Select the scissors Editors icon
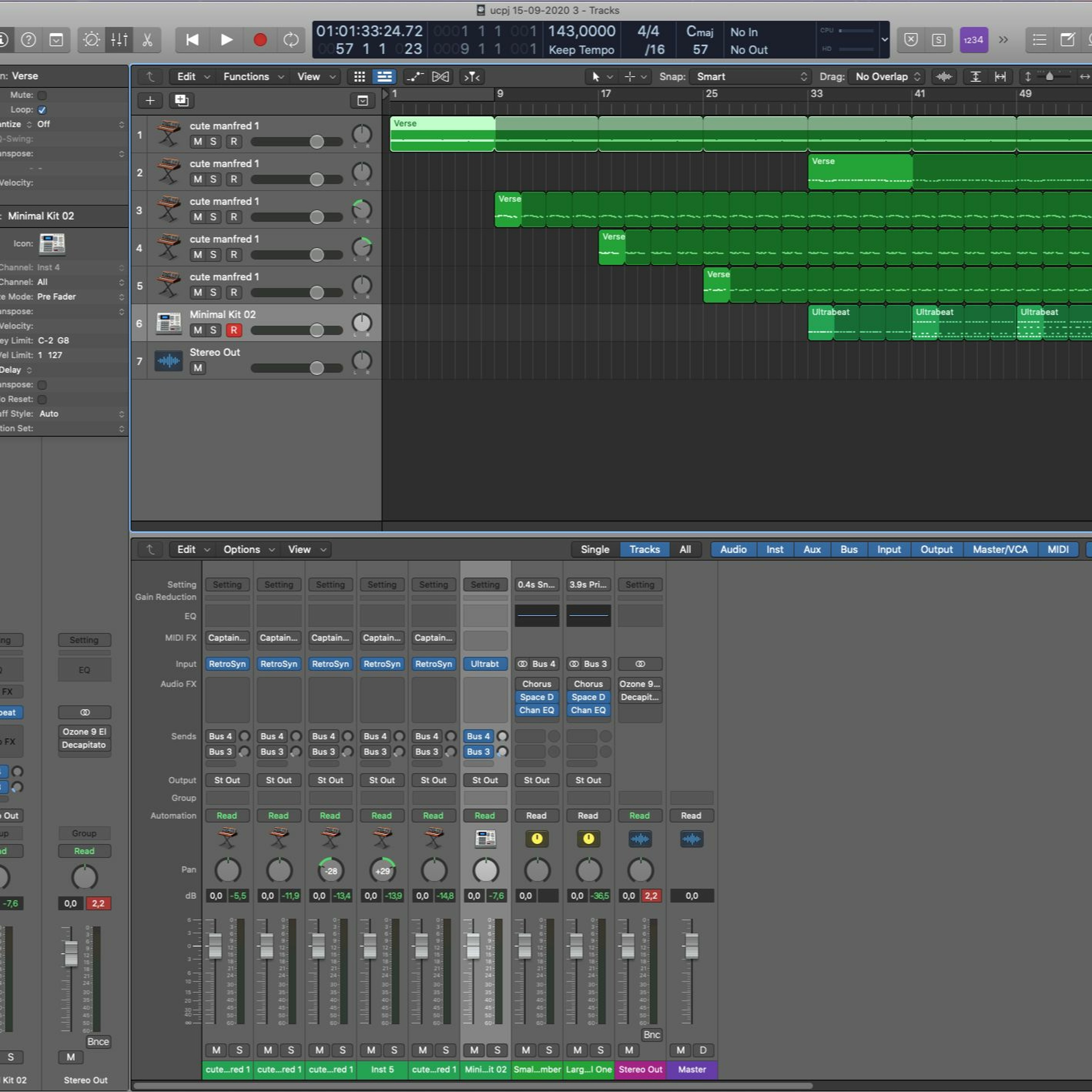The image size is (1092, 1092). click(x=147, y=40)
